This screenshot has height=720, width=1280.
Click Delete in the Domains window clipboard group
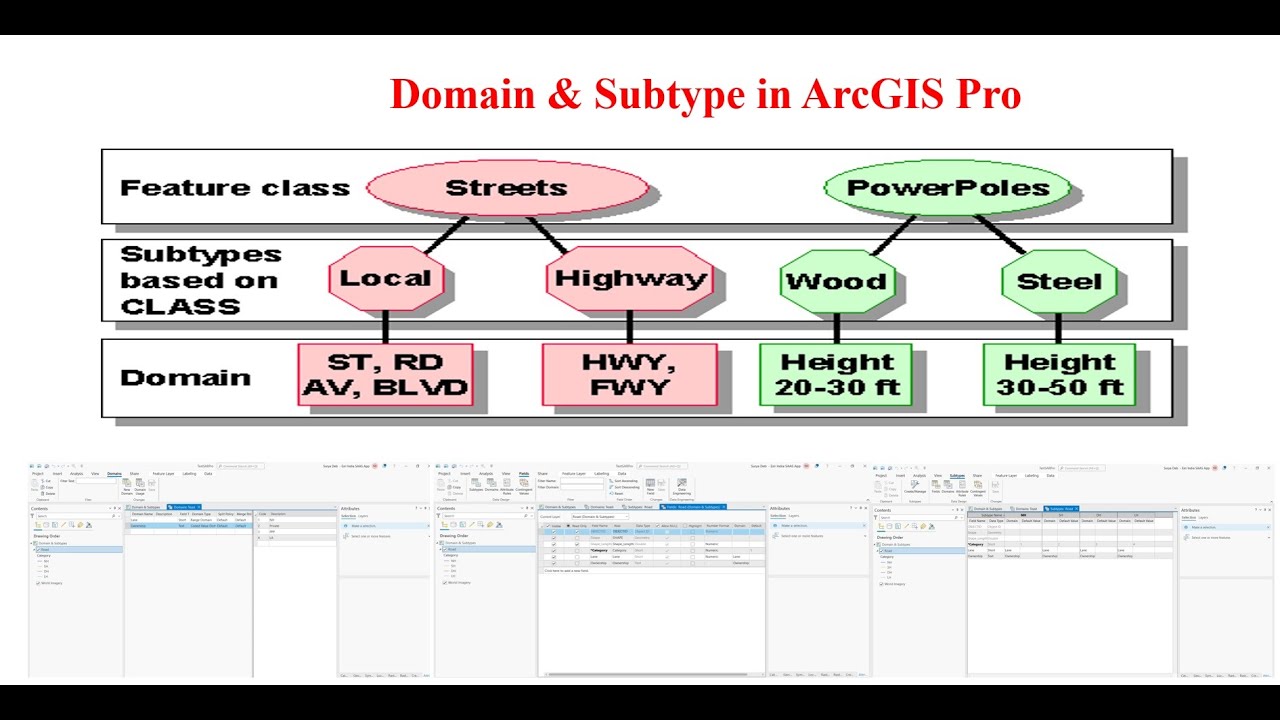click(48, 493)
